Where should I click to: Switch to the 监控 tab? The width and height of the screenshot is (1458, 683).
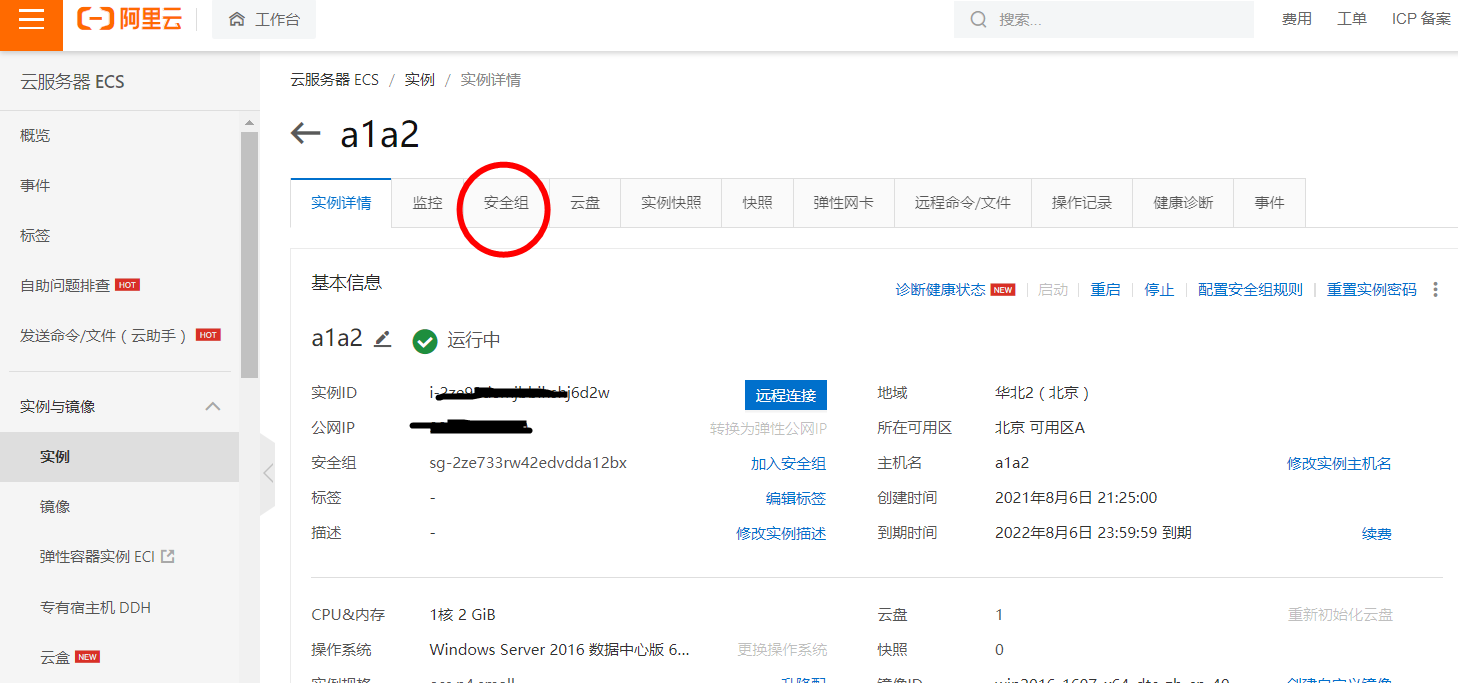(427, 203)
